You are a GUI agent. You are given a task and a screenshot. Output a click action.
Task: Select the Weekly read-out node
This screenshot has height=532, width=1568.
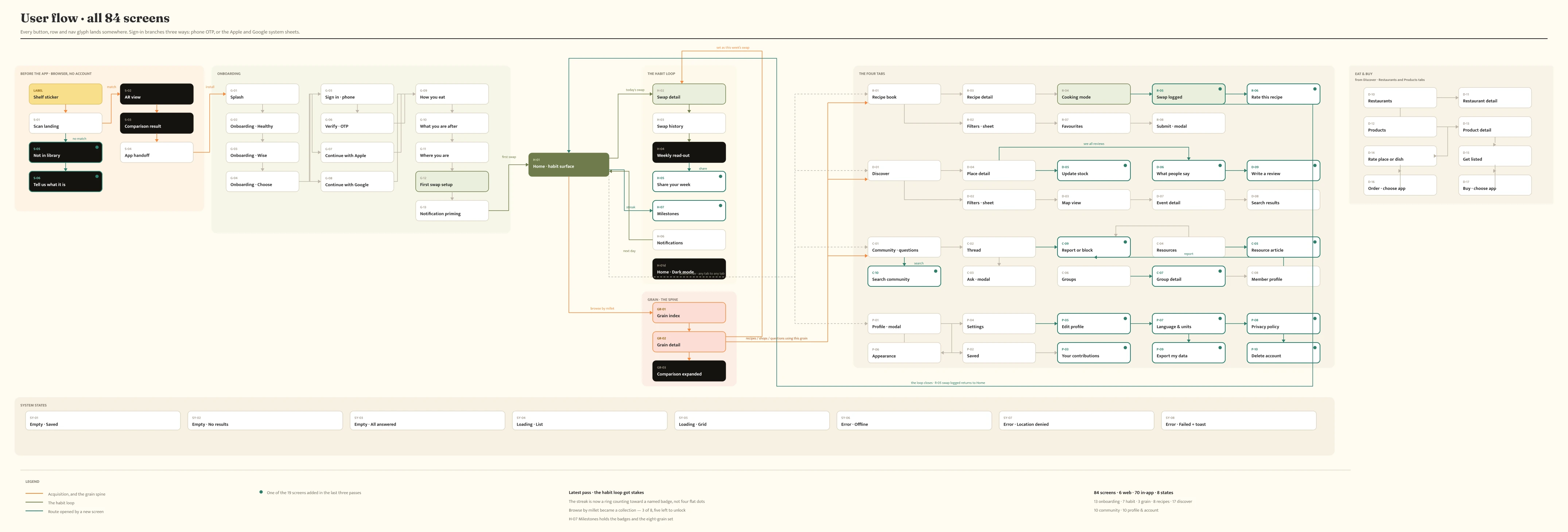tap(689, 153)
